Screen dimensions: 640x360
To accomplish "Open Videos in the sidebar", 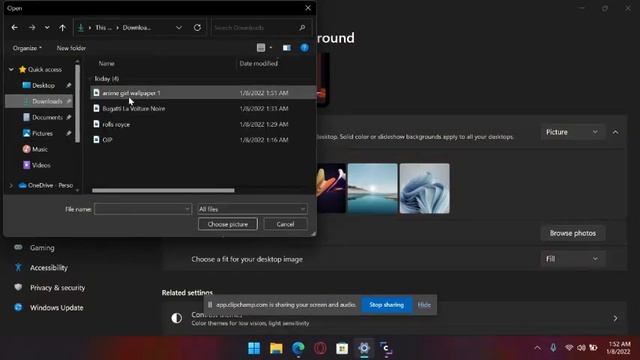I will point(41,165).
